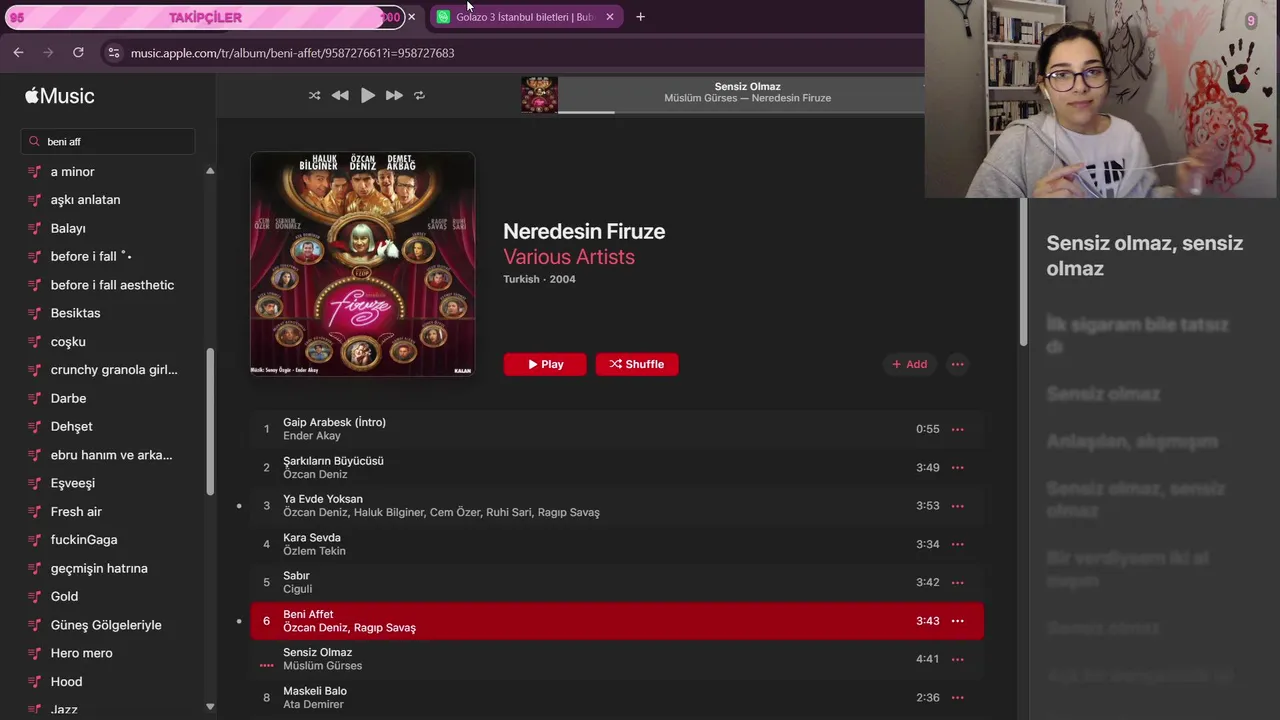Screen dimensions: 1280x720
Task: Open the aşkı anlatan playlist
Action: click(85, 200)
